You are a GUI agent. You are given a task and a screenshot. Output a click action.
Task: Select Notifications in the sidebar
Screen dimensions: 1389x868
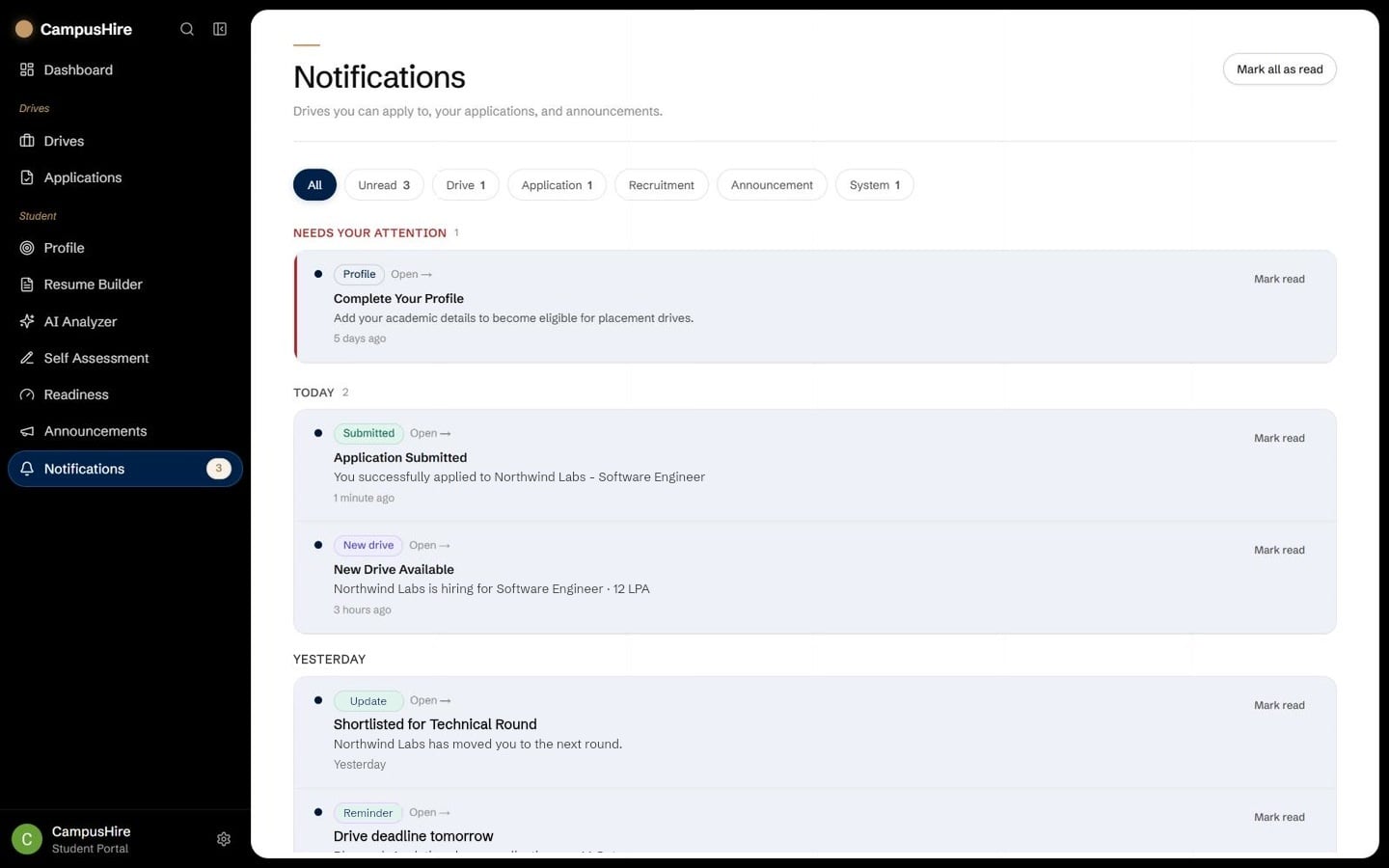coord(125,469)
